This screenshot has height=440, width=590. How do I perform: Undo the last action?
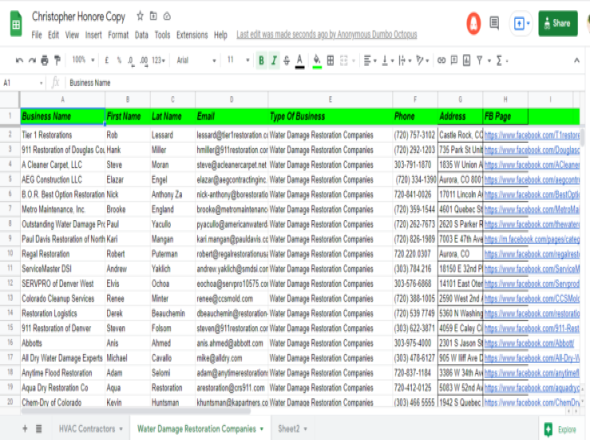(x=20, y=60)
